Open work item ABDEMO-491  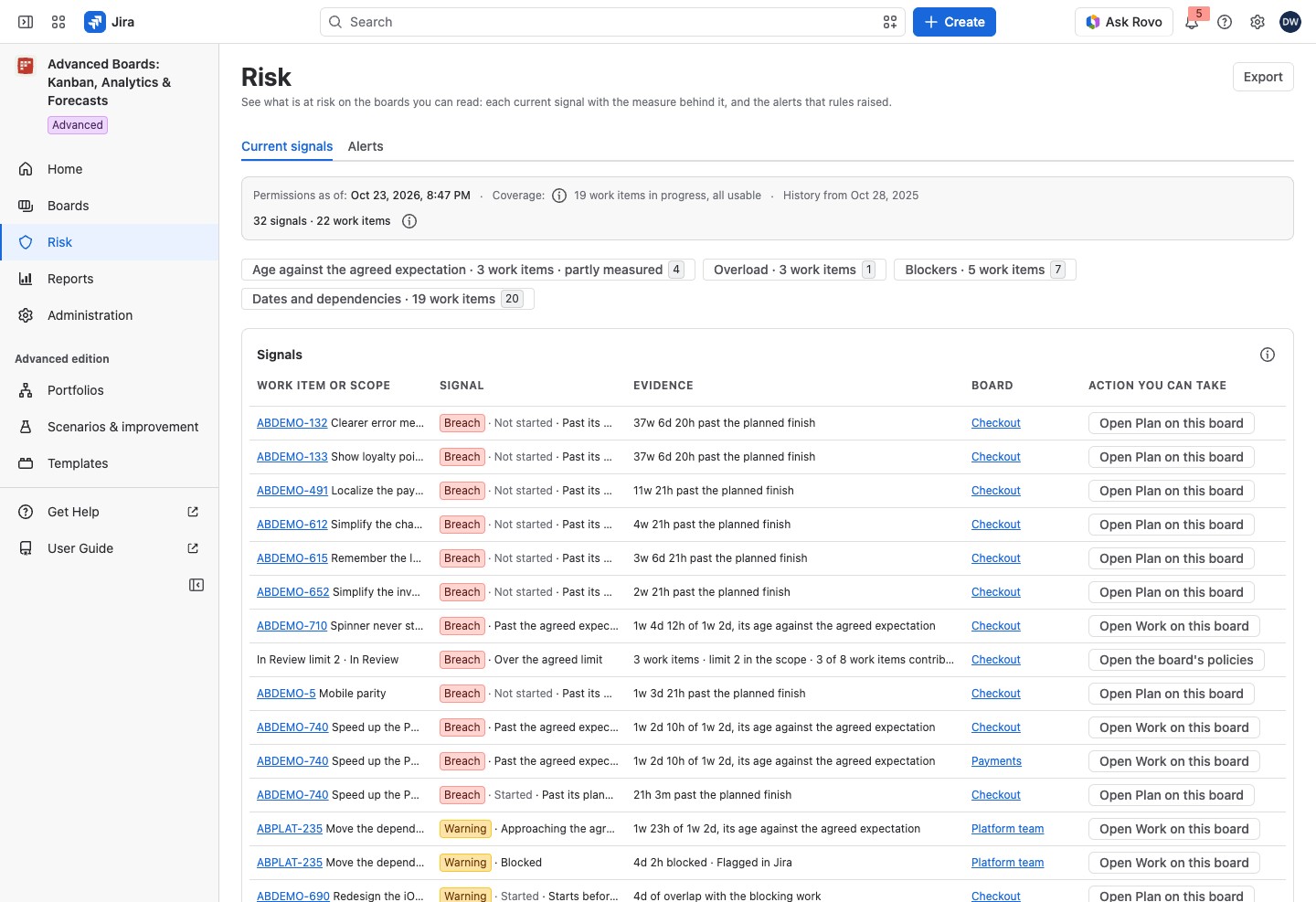pyautogui.click(x=292, y=491)
